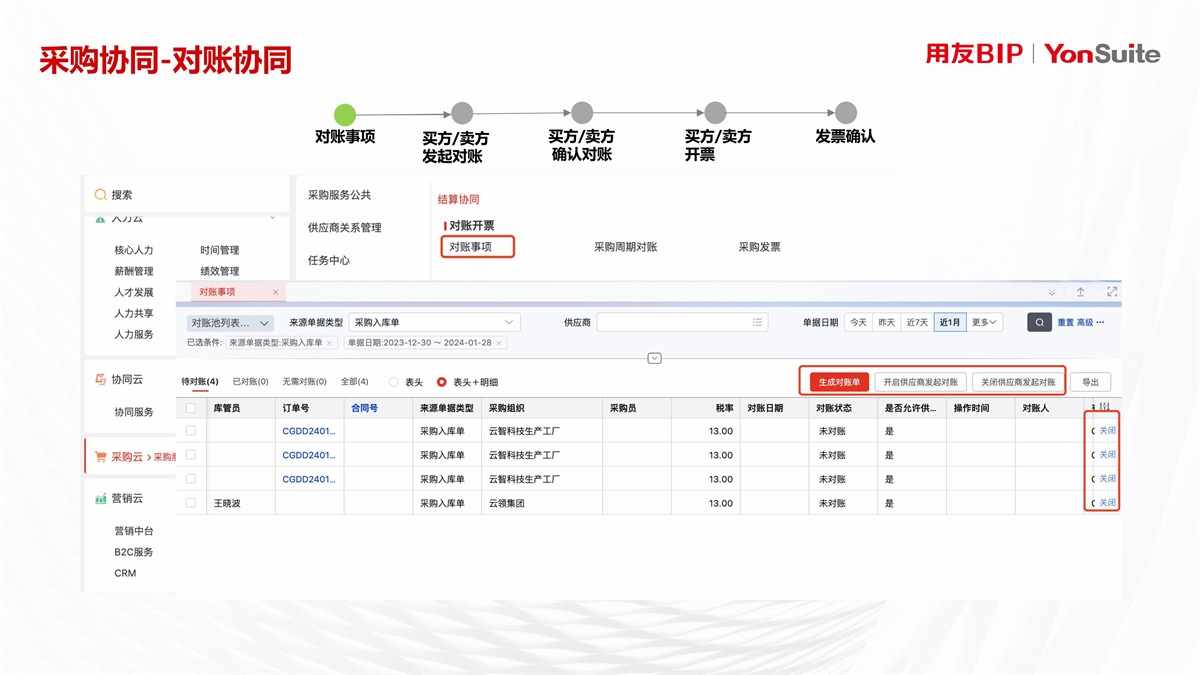The height and width of the screenshot is (675, 1200).
Task: Expand the 对账池列表 dropdown
Action: point(230,323)
